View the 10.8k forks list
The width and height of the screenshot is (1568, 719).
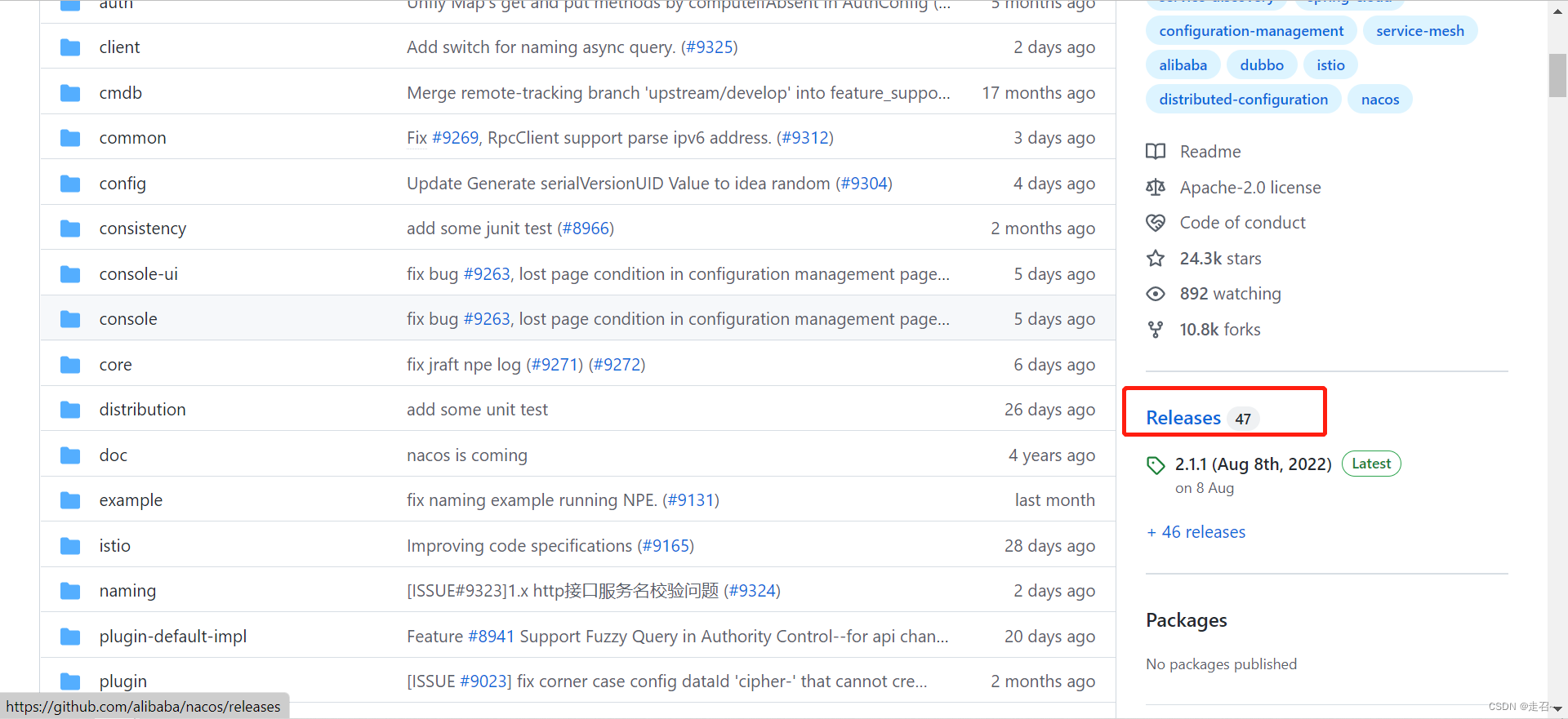click(x=1220, y=330)
